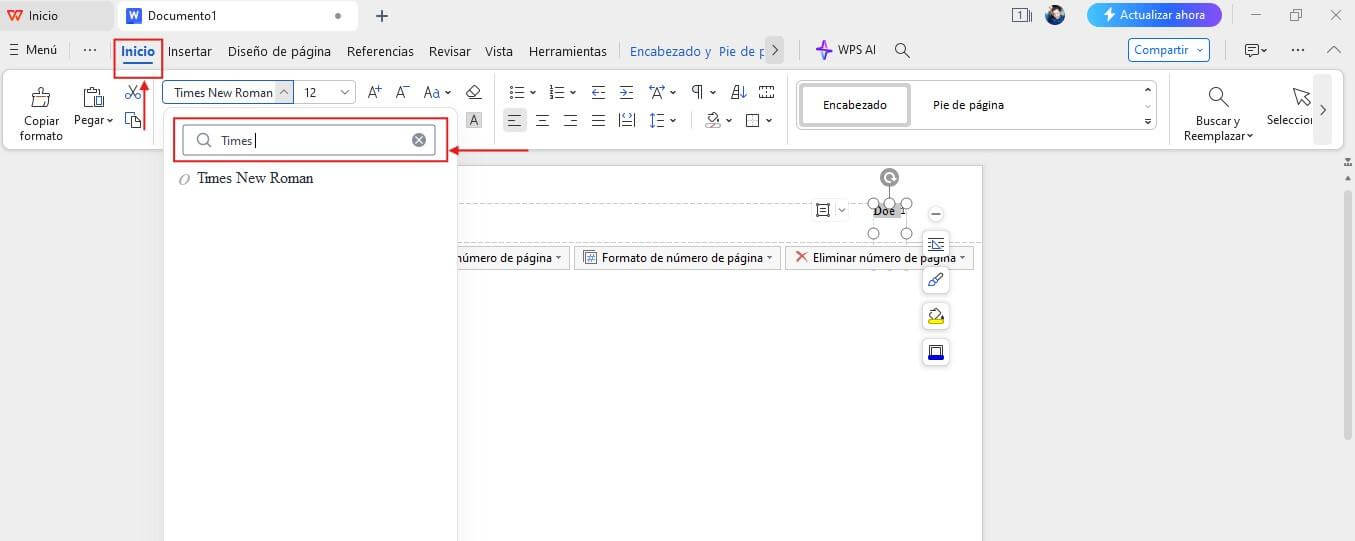Open the Menú hamburger menu
This screenshot has height=541, width=1355.
click(x=33, y=50)
